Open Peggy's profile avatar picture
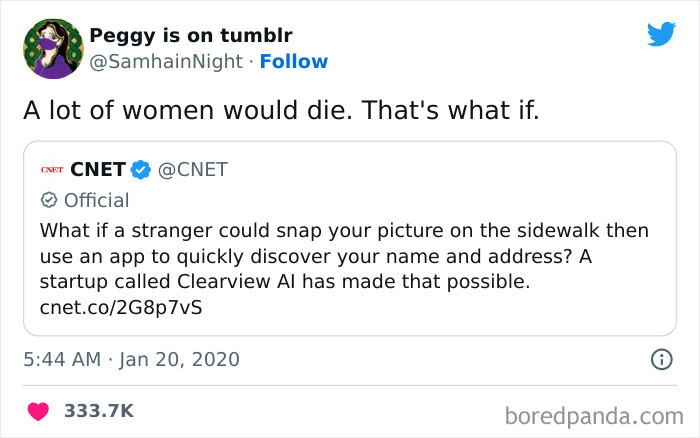 pos(52,48)
